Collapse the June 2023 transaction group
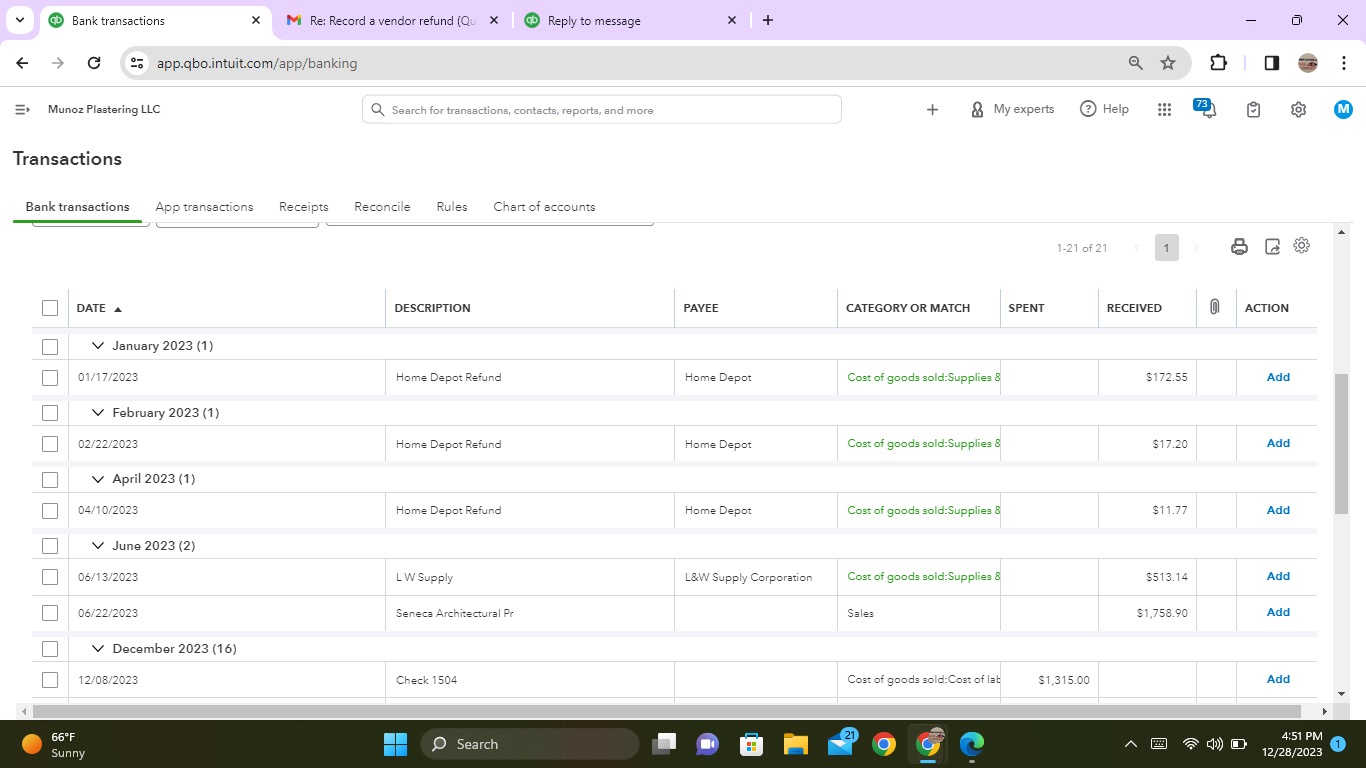 [98, 545]
